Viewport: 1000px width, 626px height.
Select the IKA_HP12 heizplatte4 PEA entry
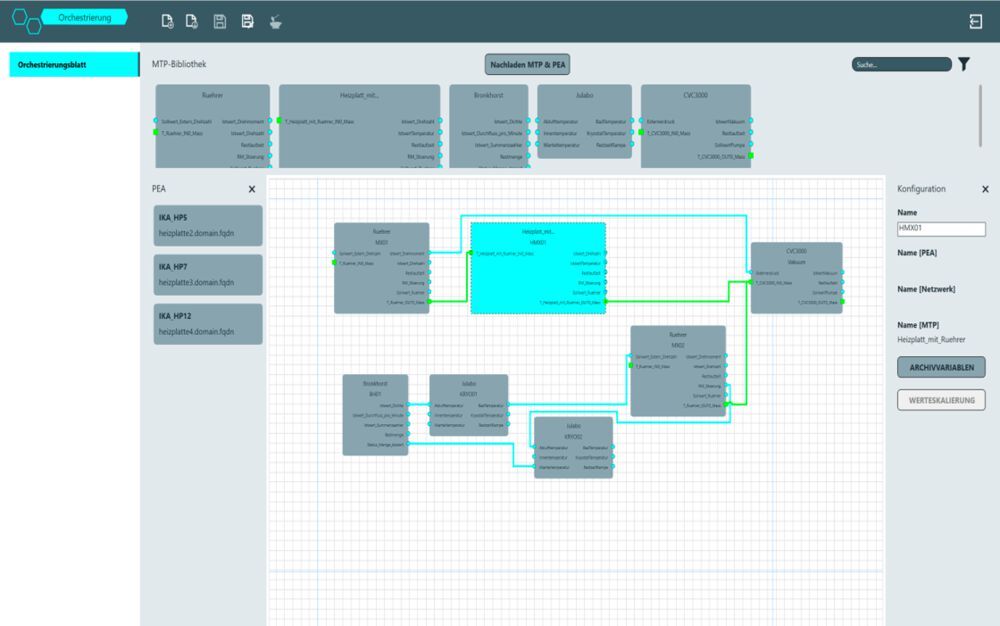pos(208,324)
